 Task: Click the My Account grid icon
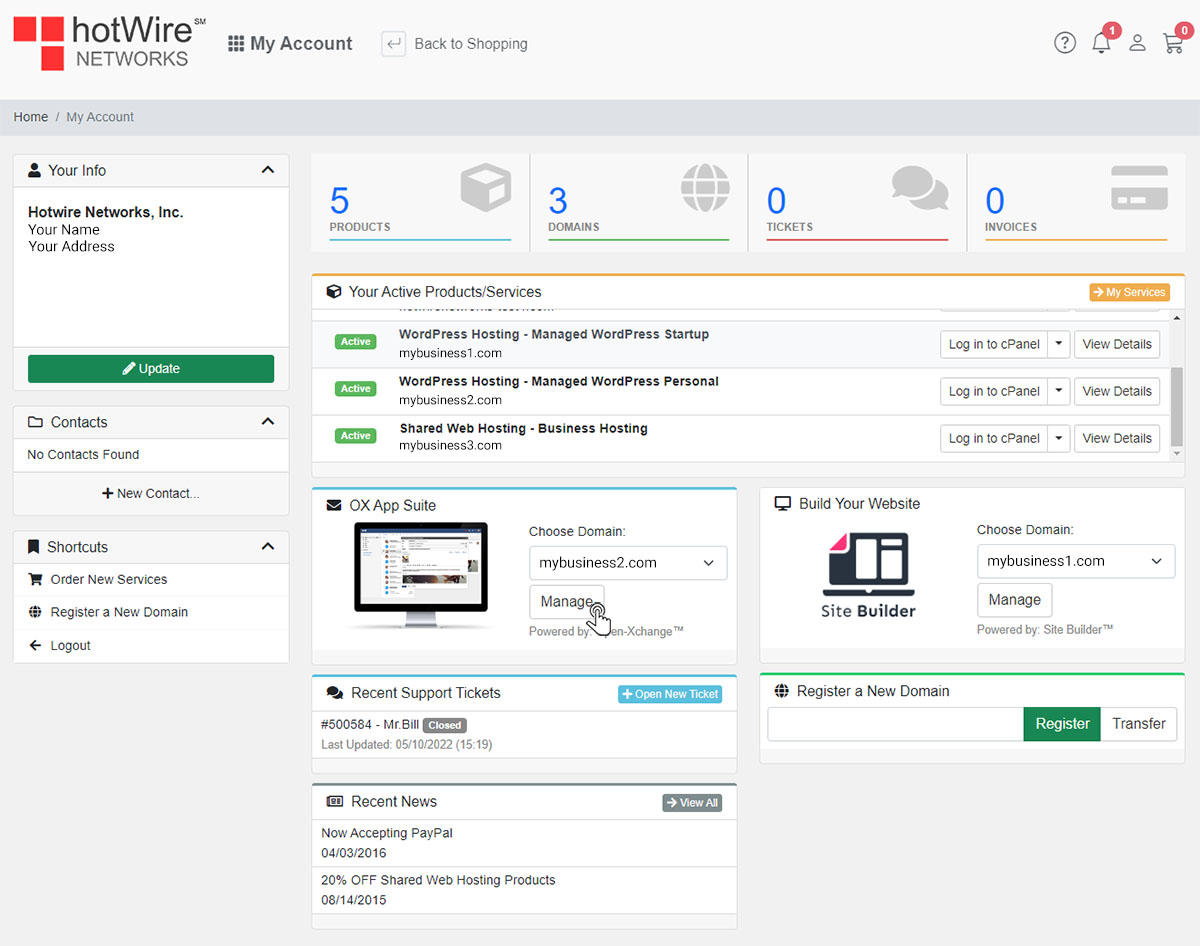tap(236, 44)
